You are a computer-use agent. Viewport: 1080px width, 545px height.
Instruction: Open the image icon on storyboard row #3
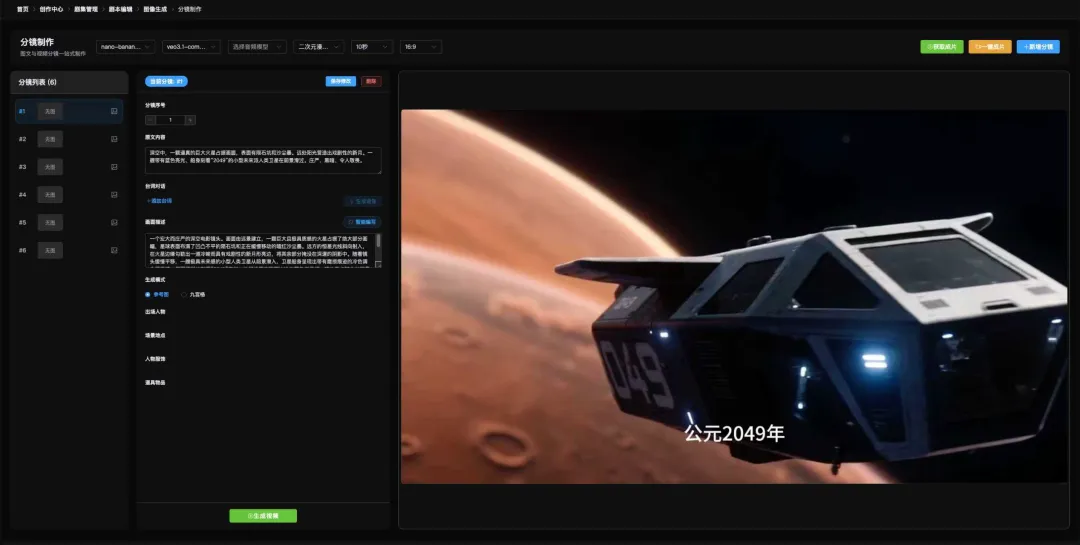pyautogui.click(x=114, y=167)
